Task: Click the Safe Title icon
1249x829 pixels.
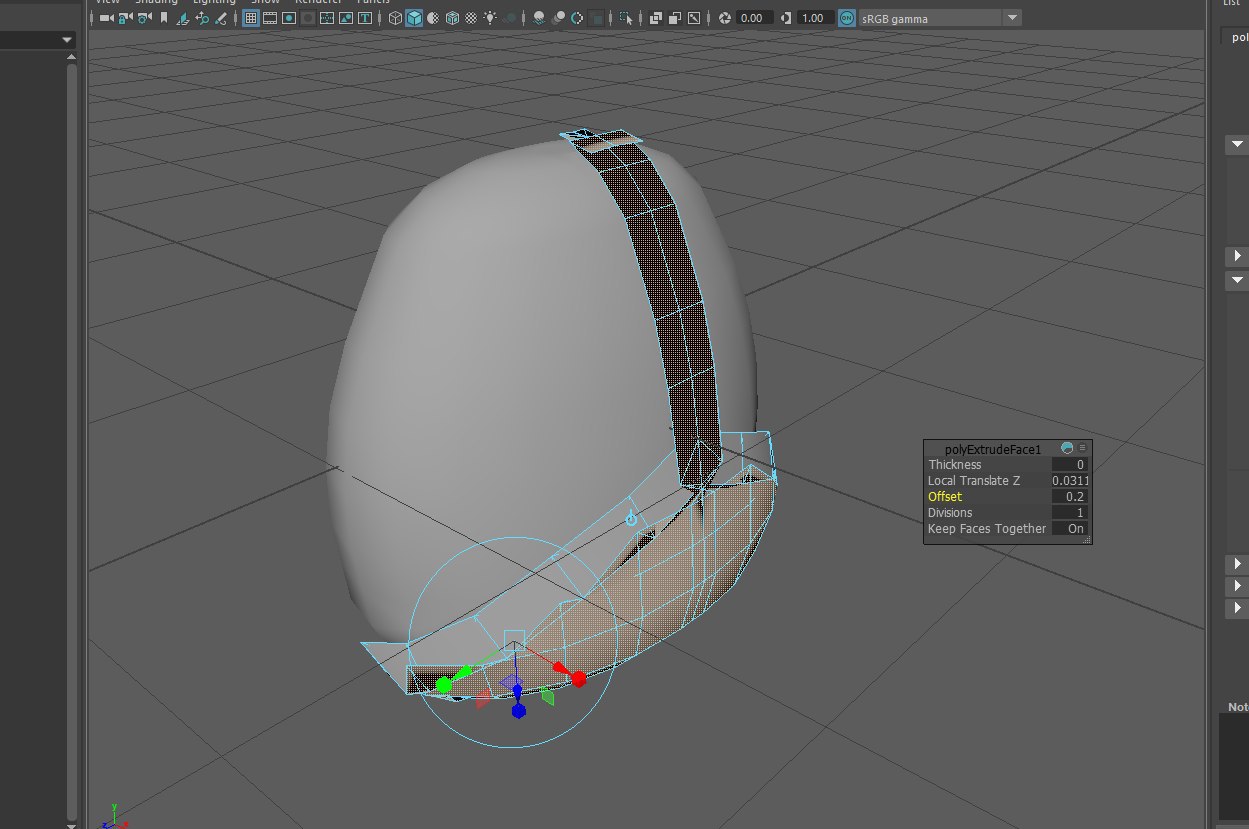Action: [365, 18]
